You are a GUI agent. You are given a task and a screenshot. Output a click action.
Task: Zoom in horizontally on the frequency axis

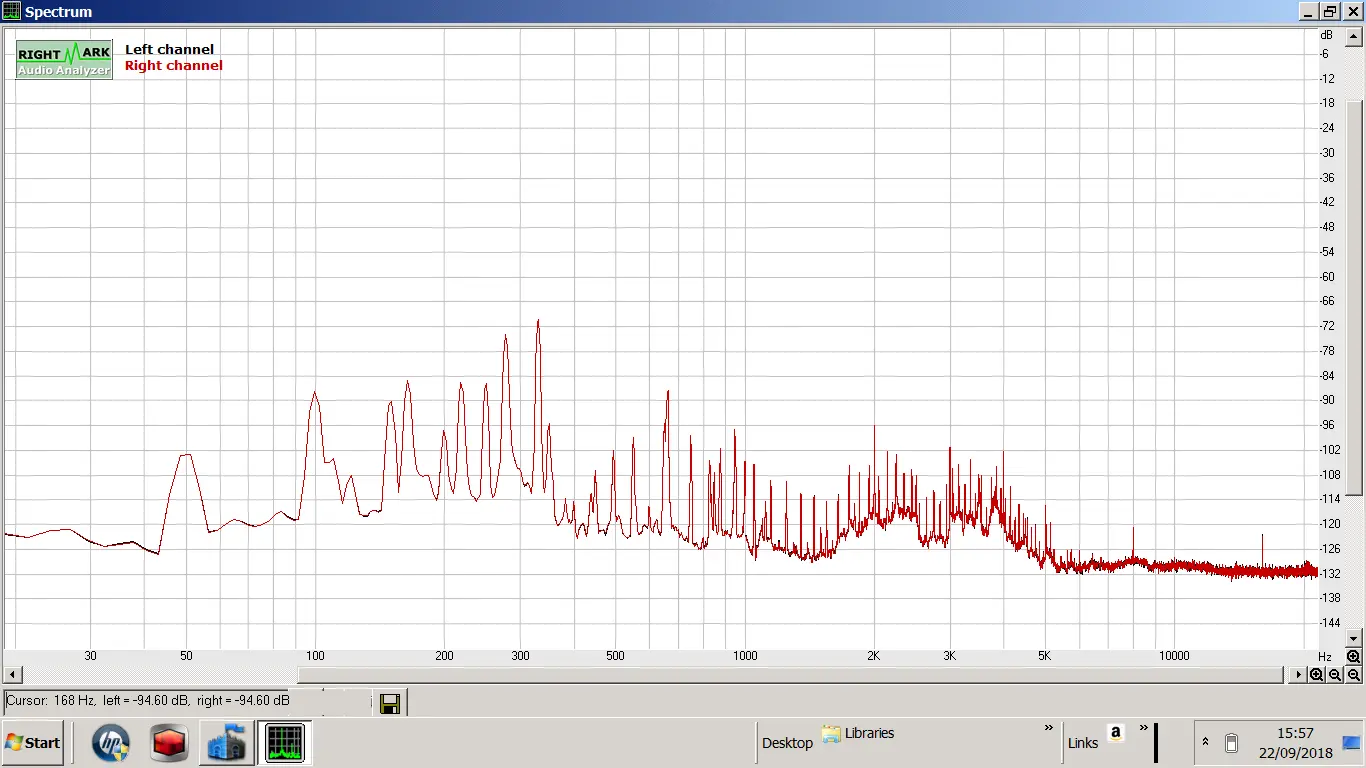coord(1317,675)
